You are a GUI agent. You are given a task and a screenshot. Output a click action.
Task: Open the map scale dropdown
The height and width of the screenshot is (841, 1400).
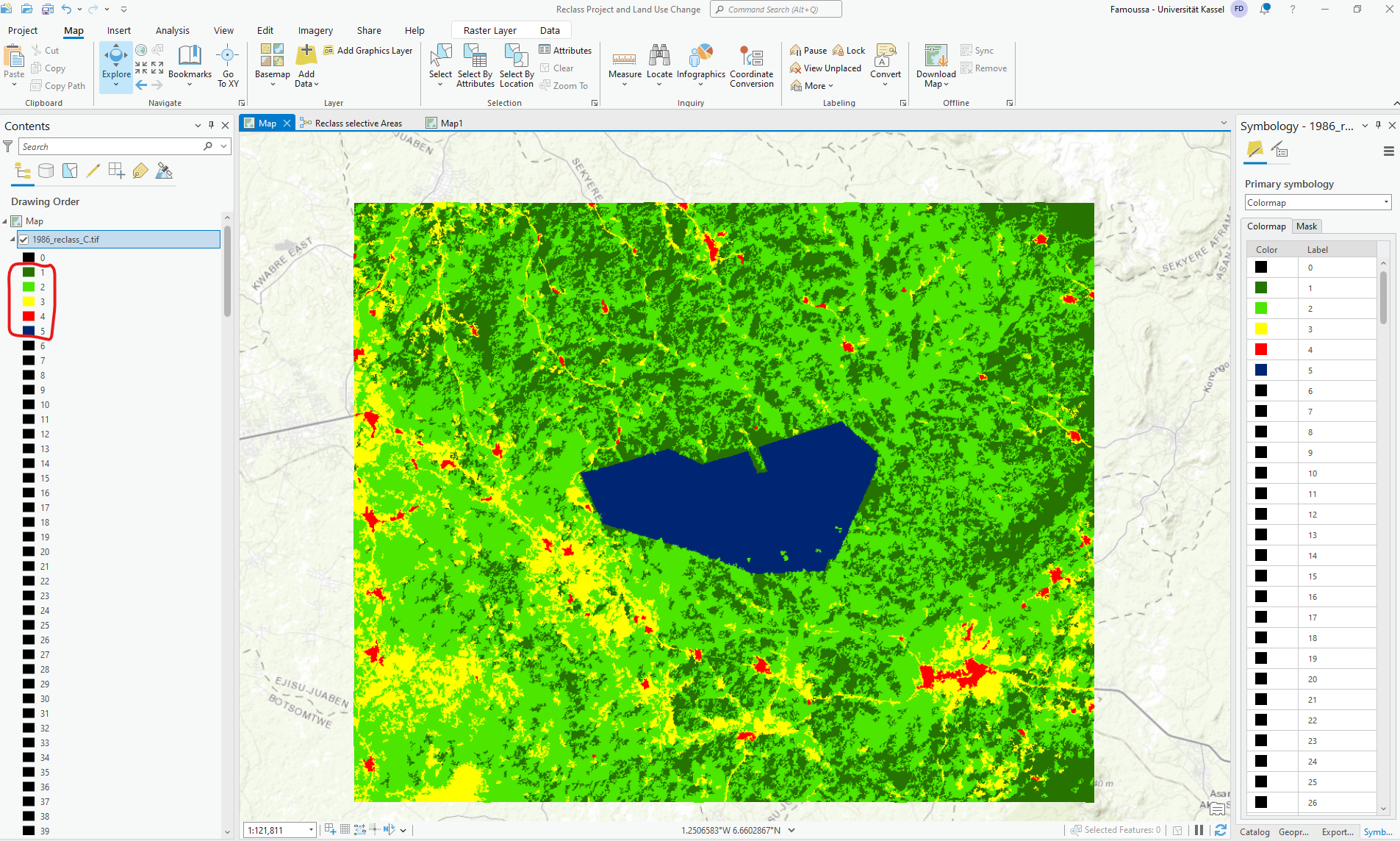(x=312, y=829)
